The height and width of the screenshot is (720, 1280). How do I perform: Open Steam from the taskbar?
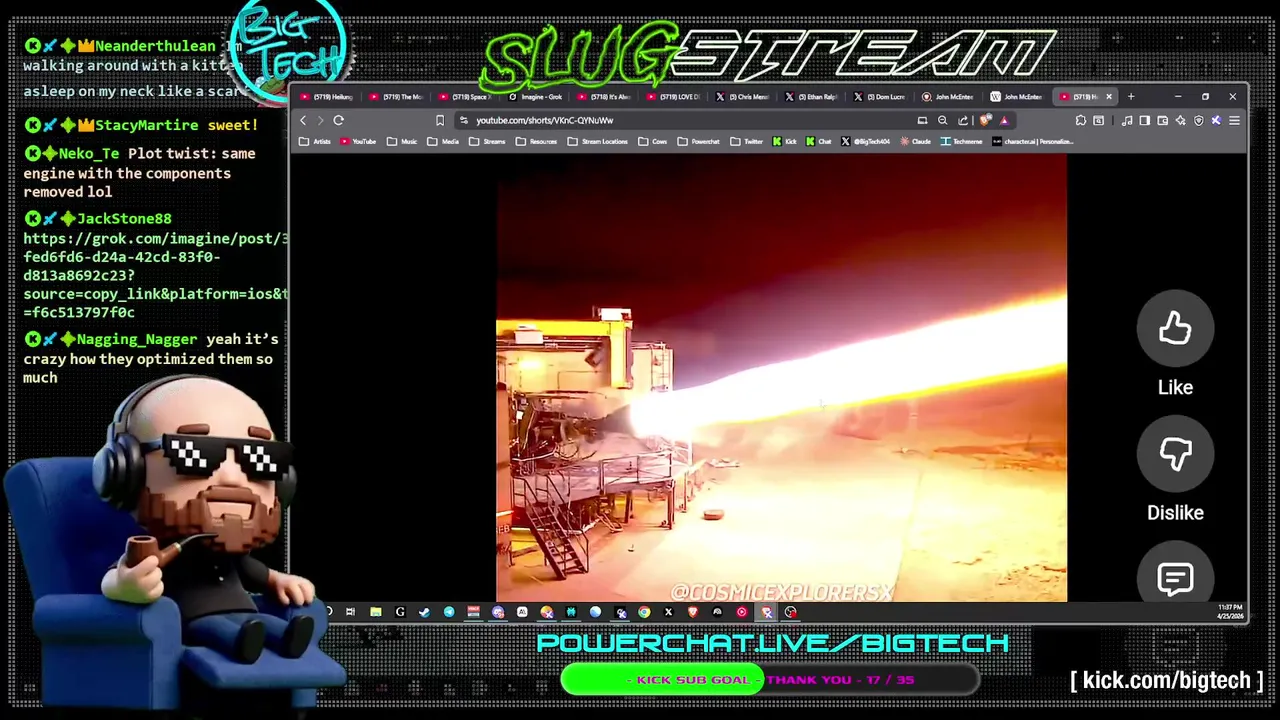click(424, 612)
